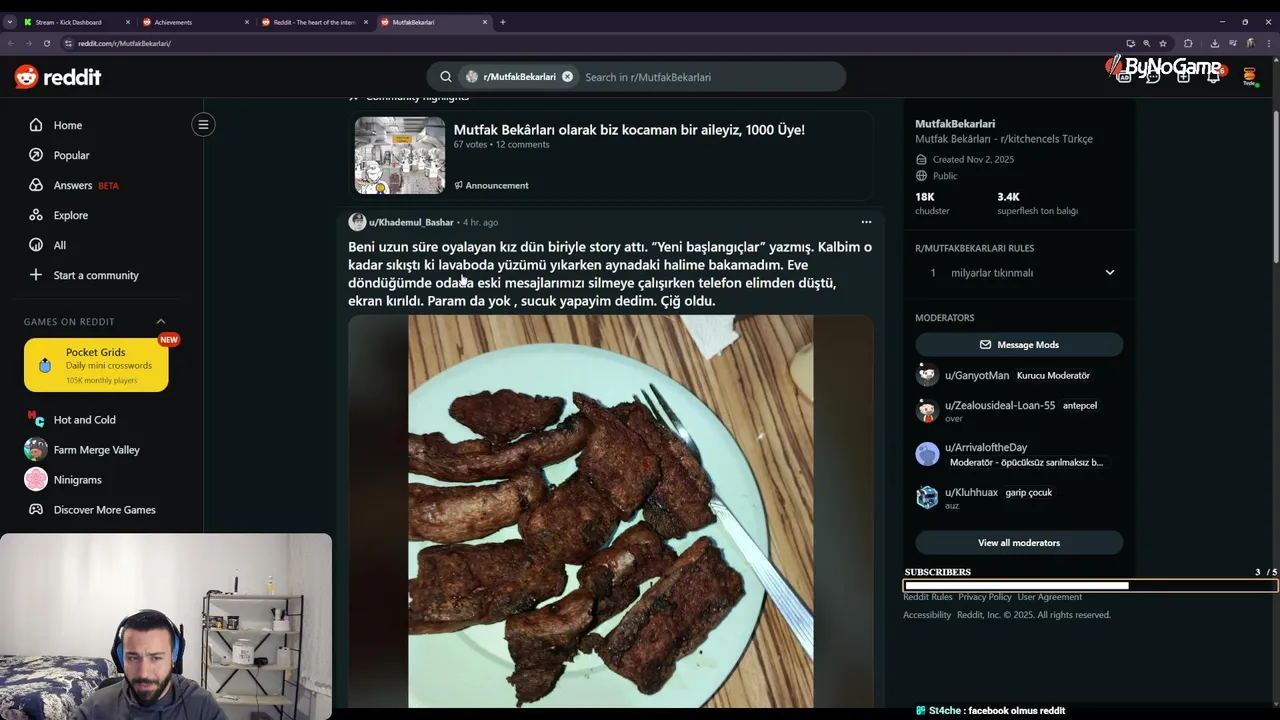Go to Popular in the sidebar
The height and width of the screenshot is (720, 1280).
point(71,155)
